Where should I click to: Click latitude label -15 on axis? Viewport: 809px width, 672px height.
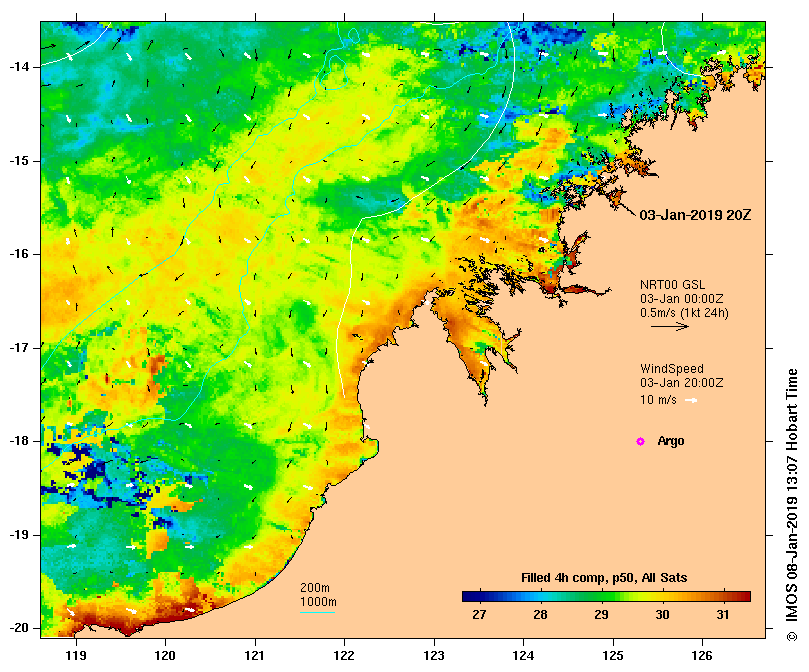pos(19,161)
